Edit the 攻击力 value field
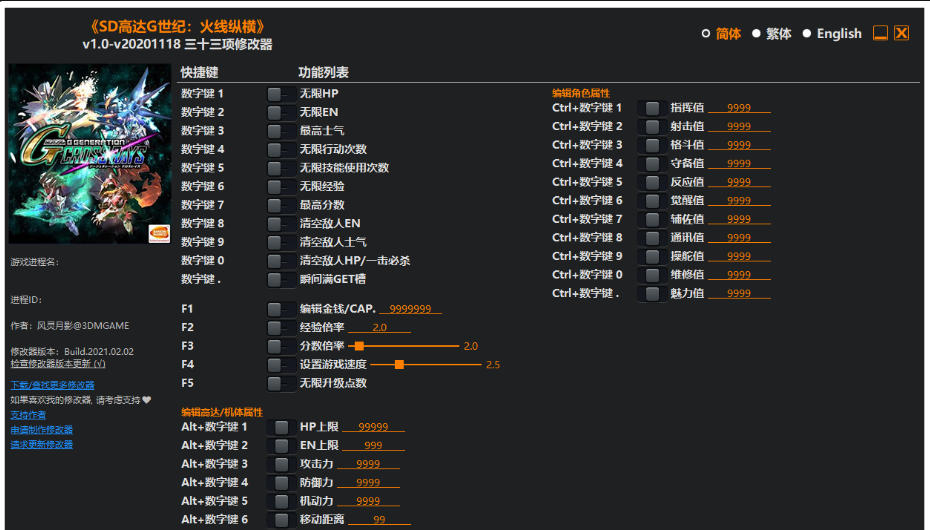 pyautogui.click(x=368, y=464)
